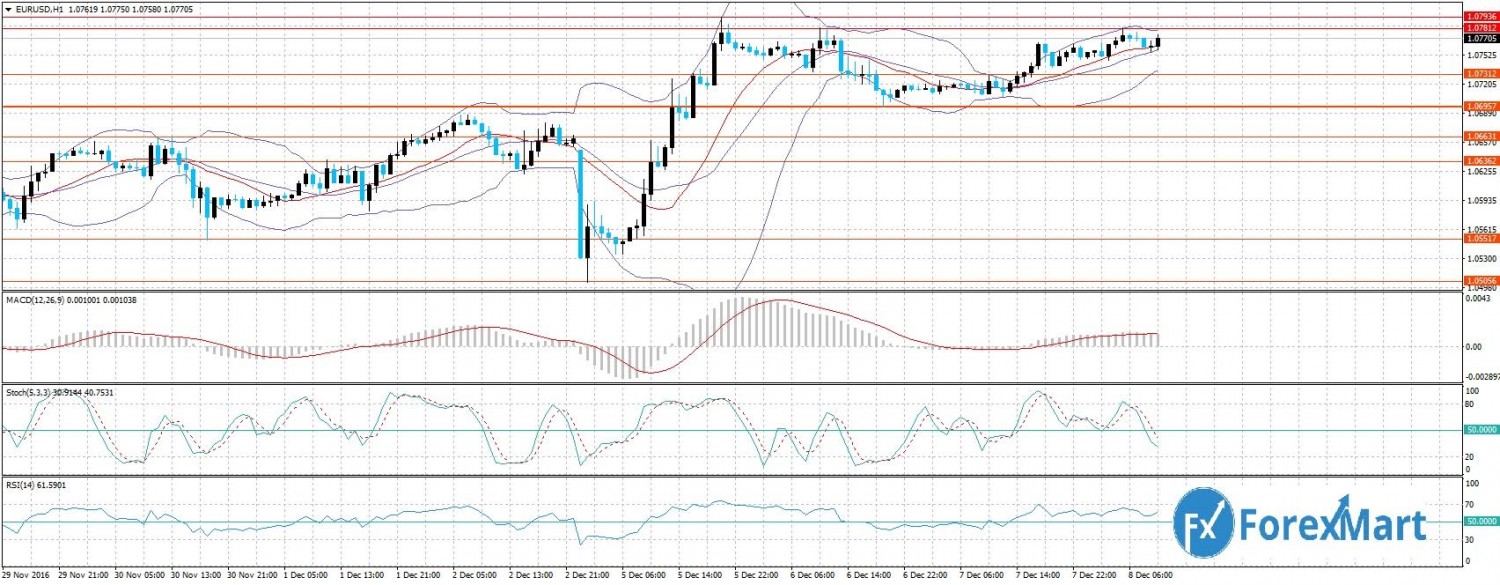Select the 1.05517 orange level tag

coord(1480,238)
